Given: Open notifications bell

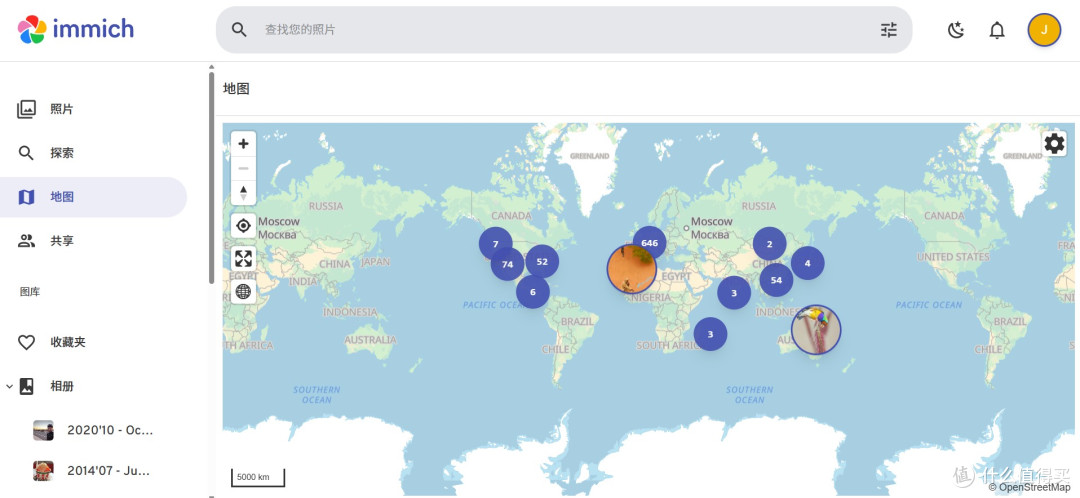Looking at the screenshot, I should (x=997, y=30).
